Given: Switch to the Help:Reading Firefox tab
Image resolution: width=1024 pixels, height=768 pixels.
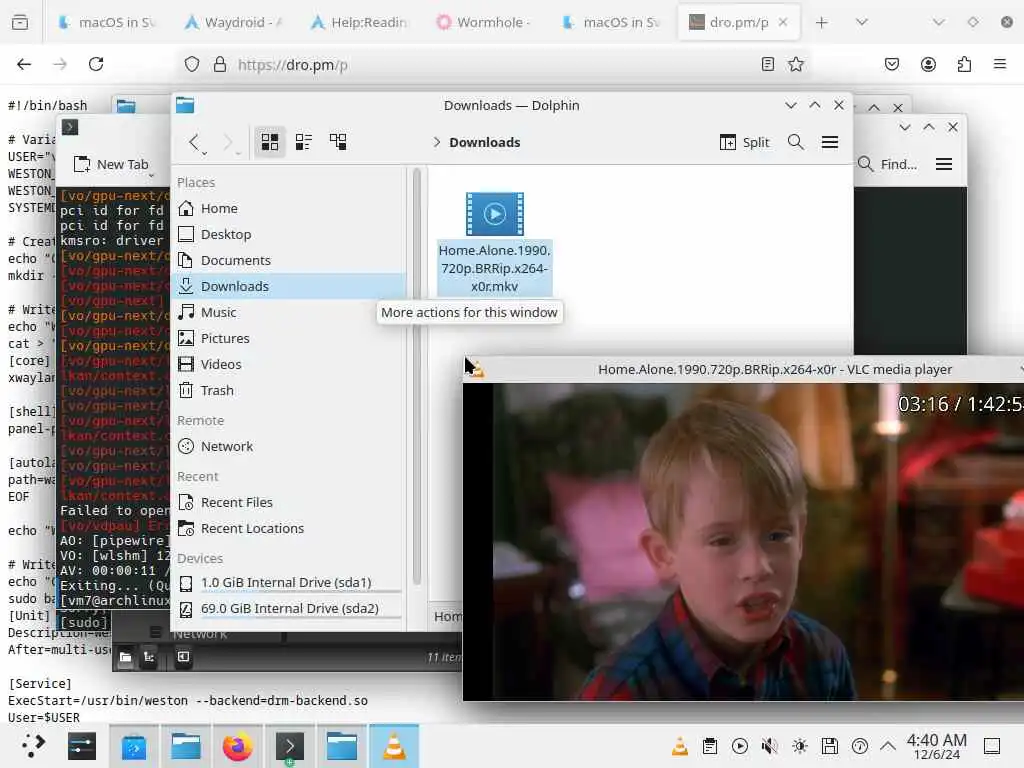Looking at the screenshot, I should coord(359,22).
